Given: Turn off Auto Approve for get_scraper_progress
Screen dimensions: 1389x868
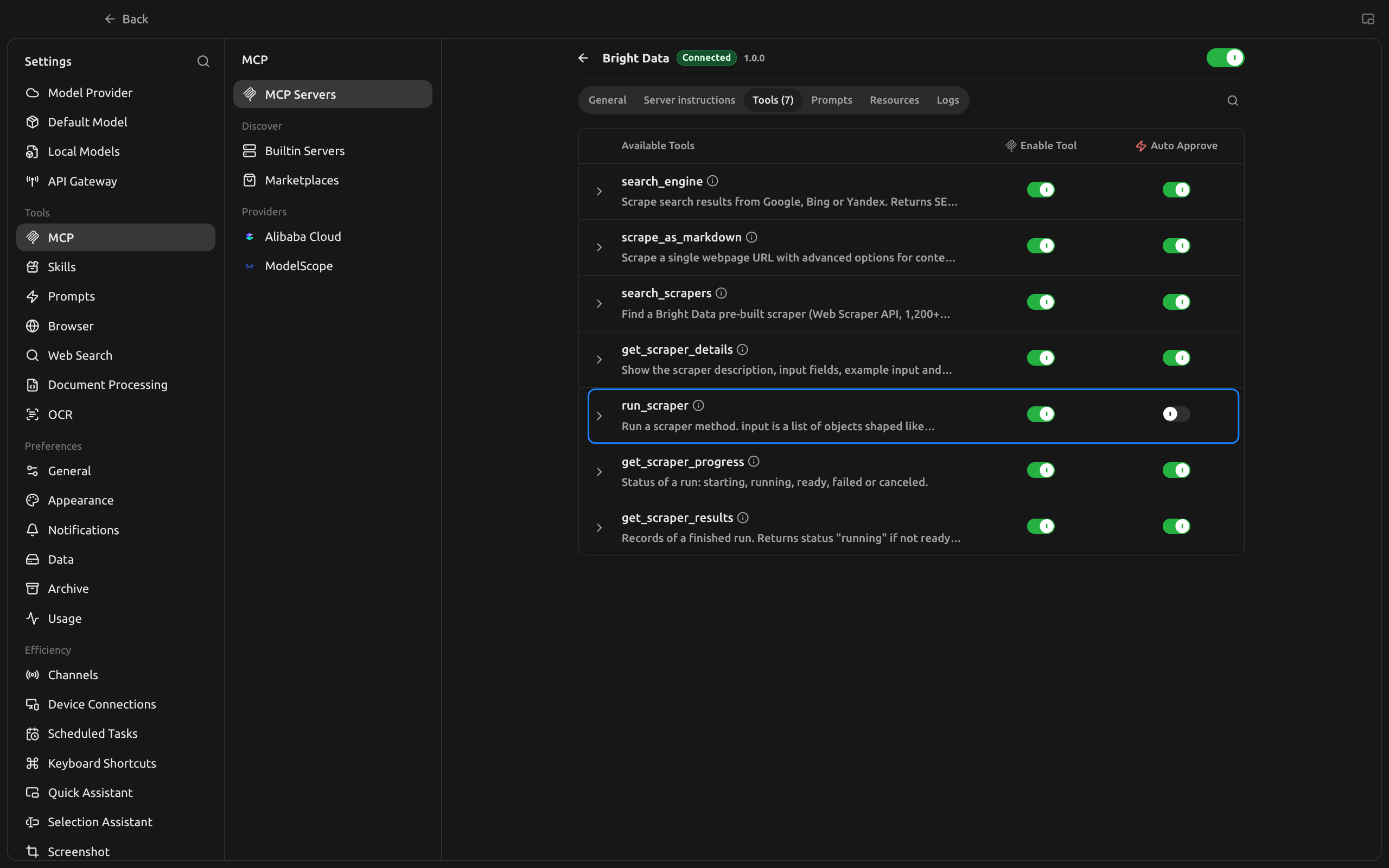Looking at the screenshot, I should [1176, 470].
